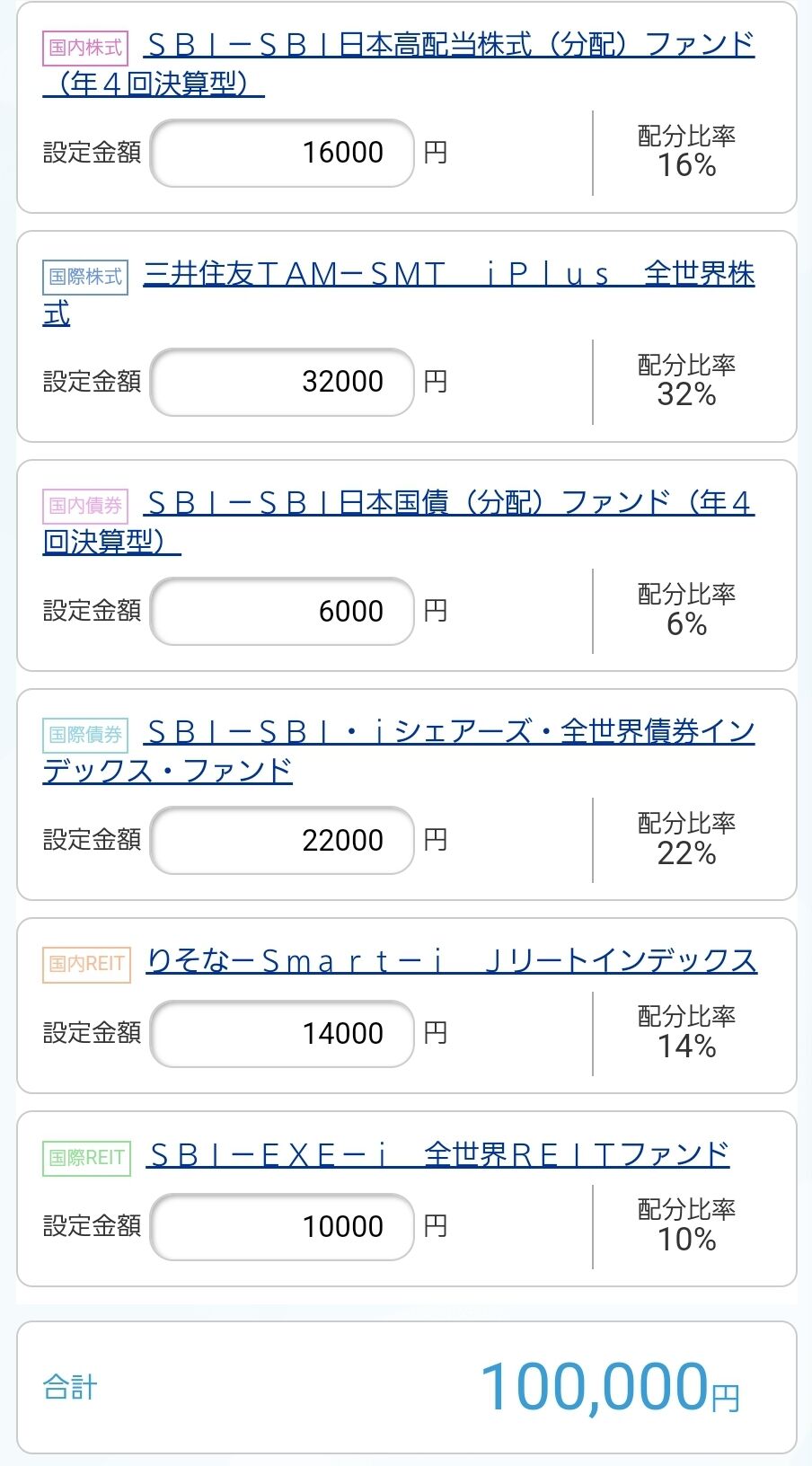The image size is (812, 1466).
Task: Open SBI-EXE-i 全世界REITファンド link
Action: coord(439,1154)
